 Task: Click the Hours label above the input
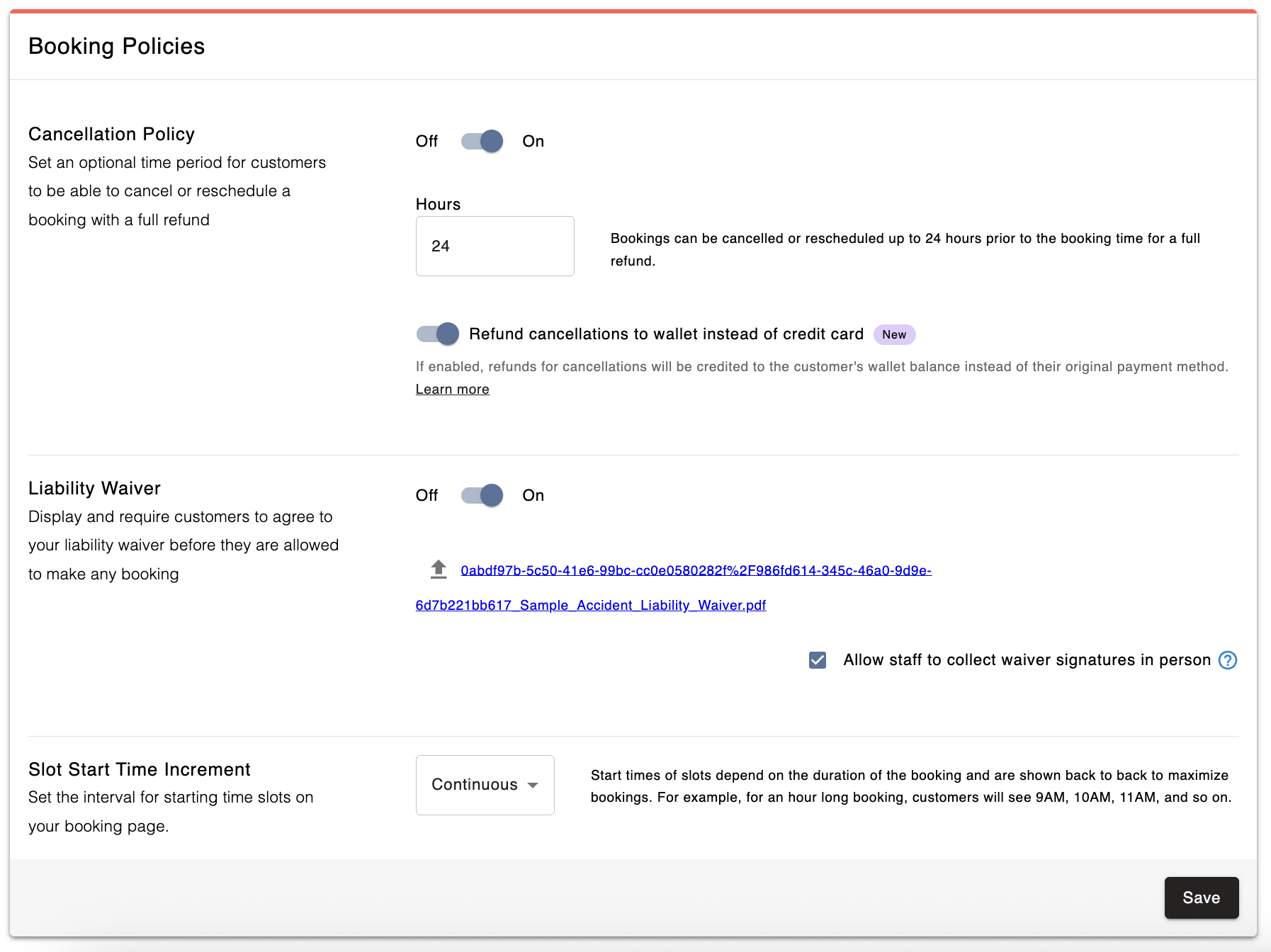(438, 204)
